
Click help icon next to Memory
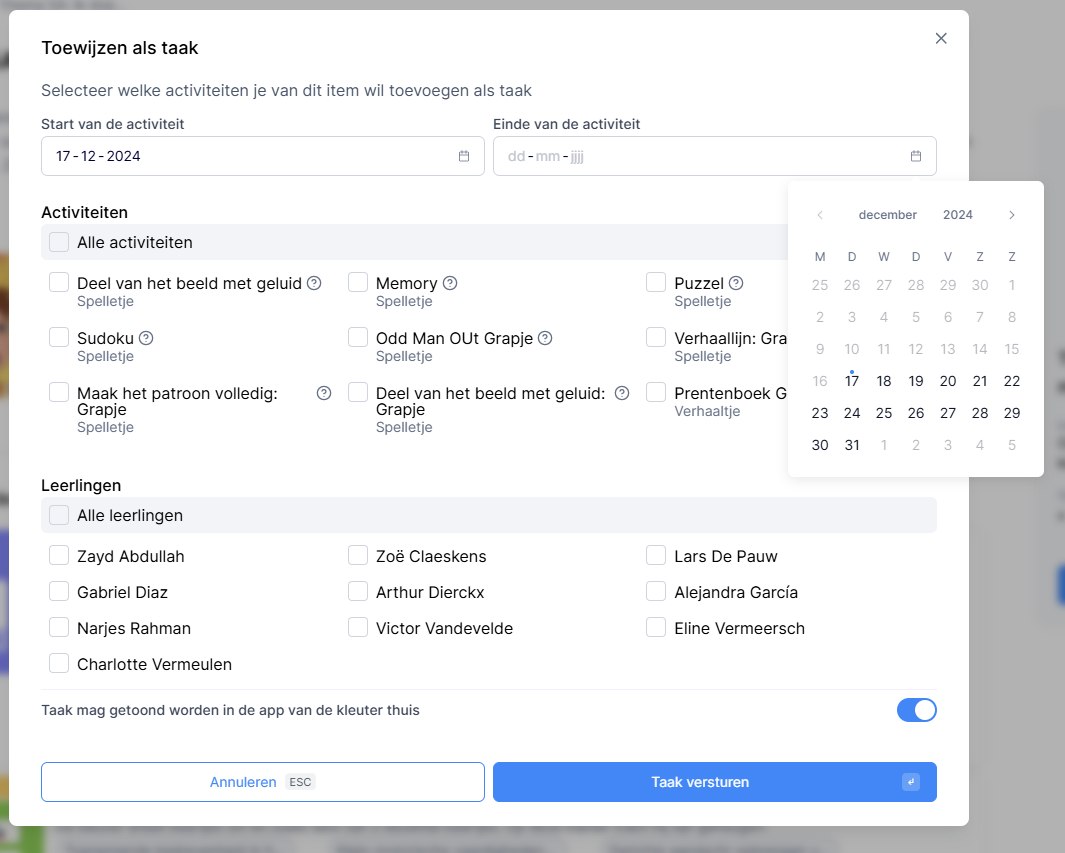tap(450, 283)
